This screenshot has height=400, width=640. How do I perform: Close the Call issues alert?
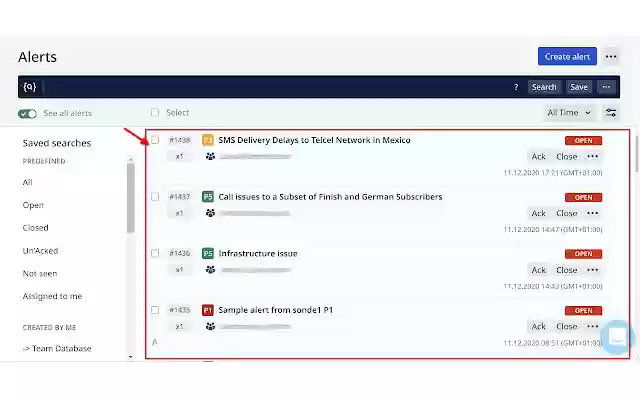(x=567, y=213)
